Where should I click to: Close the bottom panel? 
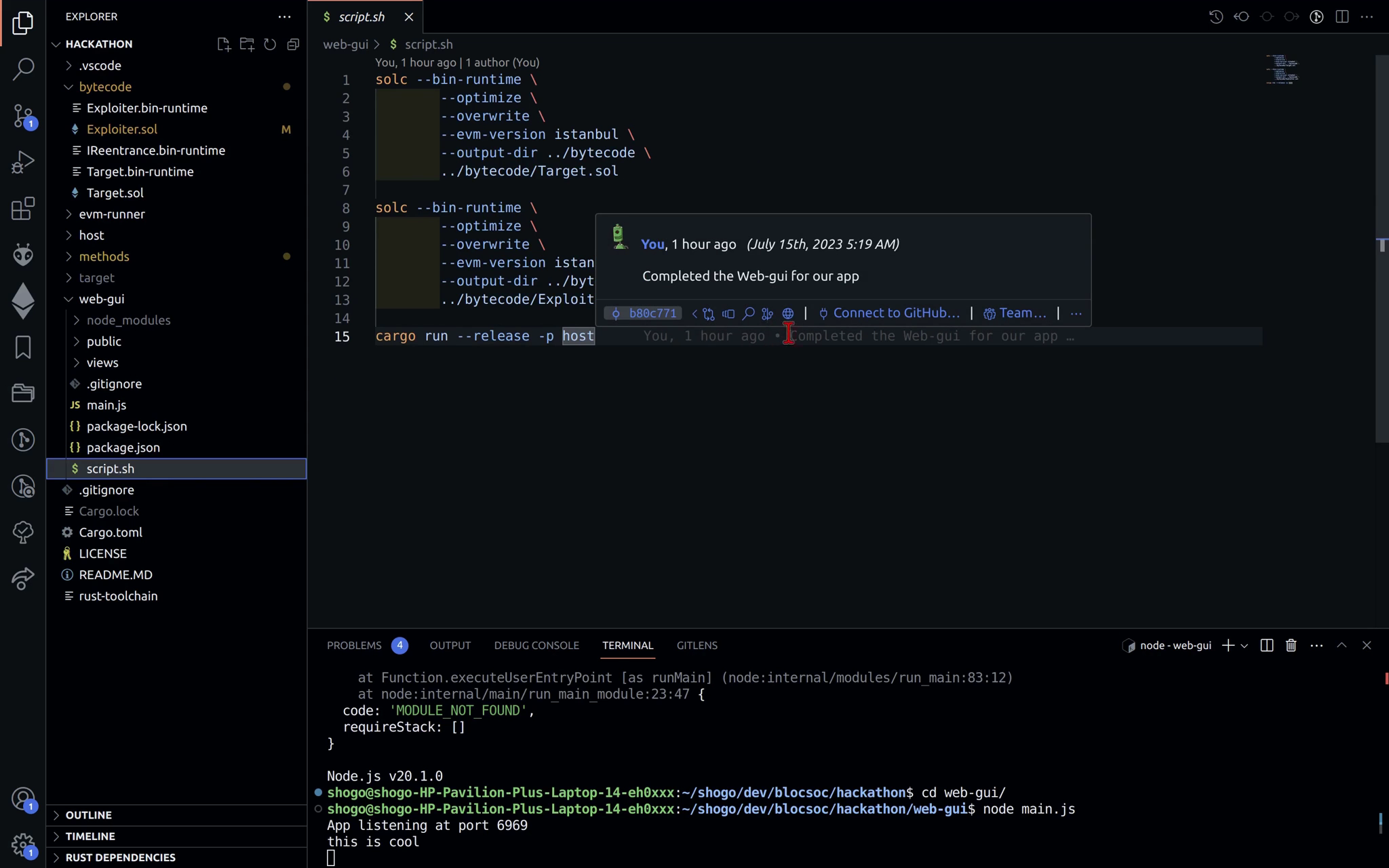1367,646
